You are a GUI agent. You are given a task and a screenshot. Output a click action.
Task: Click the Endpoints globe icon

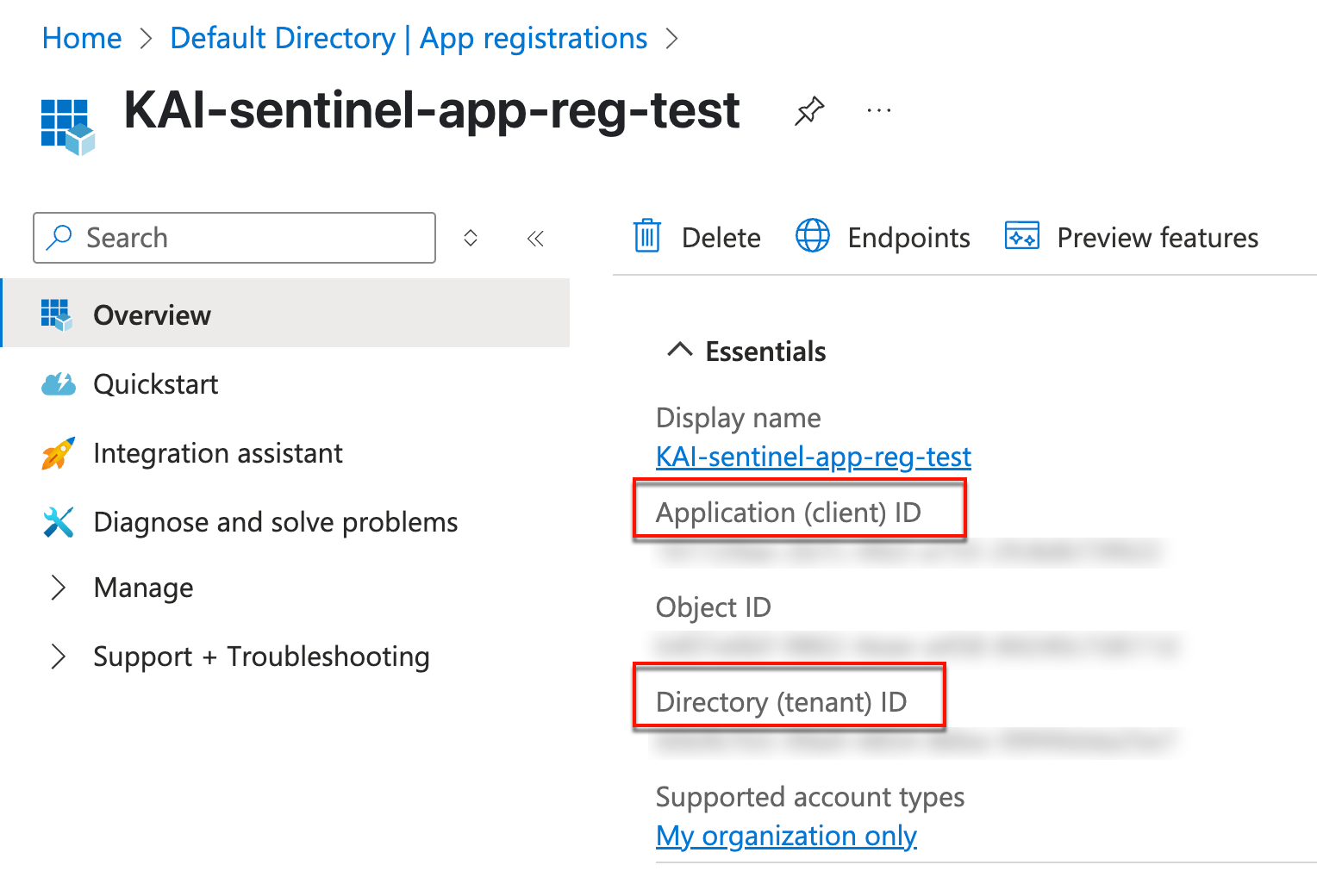(x=812, y=236)
